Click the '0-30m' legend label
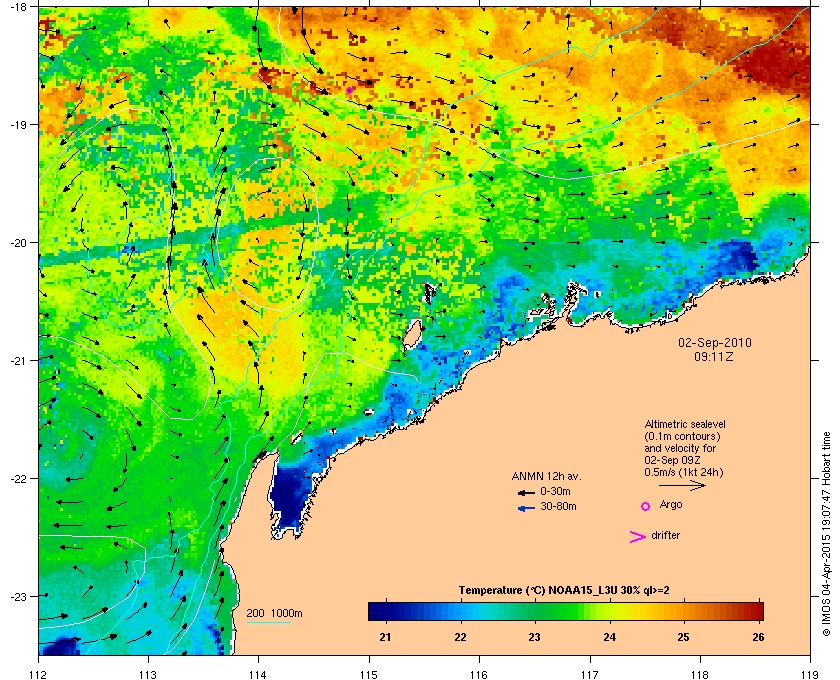 click(x=555, y=491)
